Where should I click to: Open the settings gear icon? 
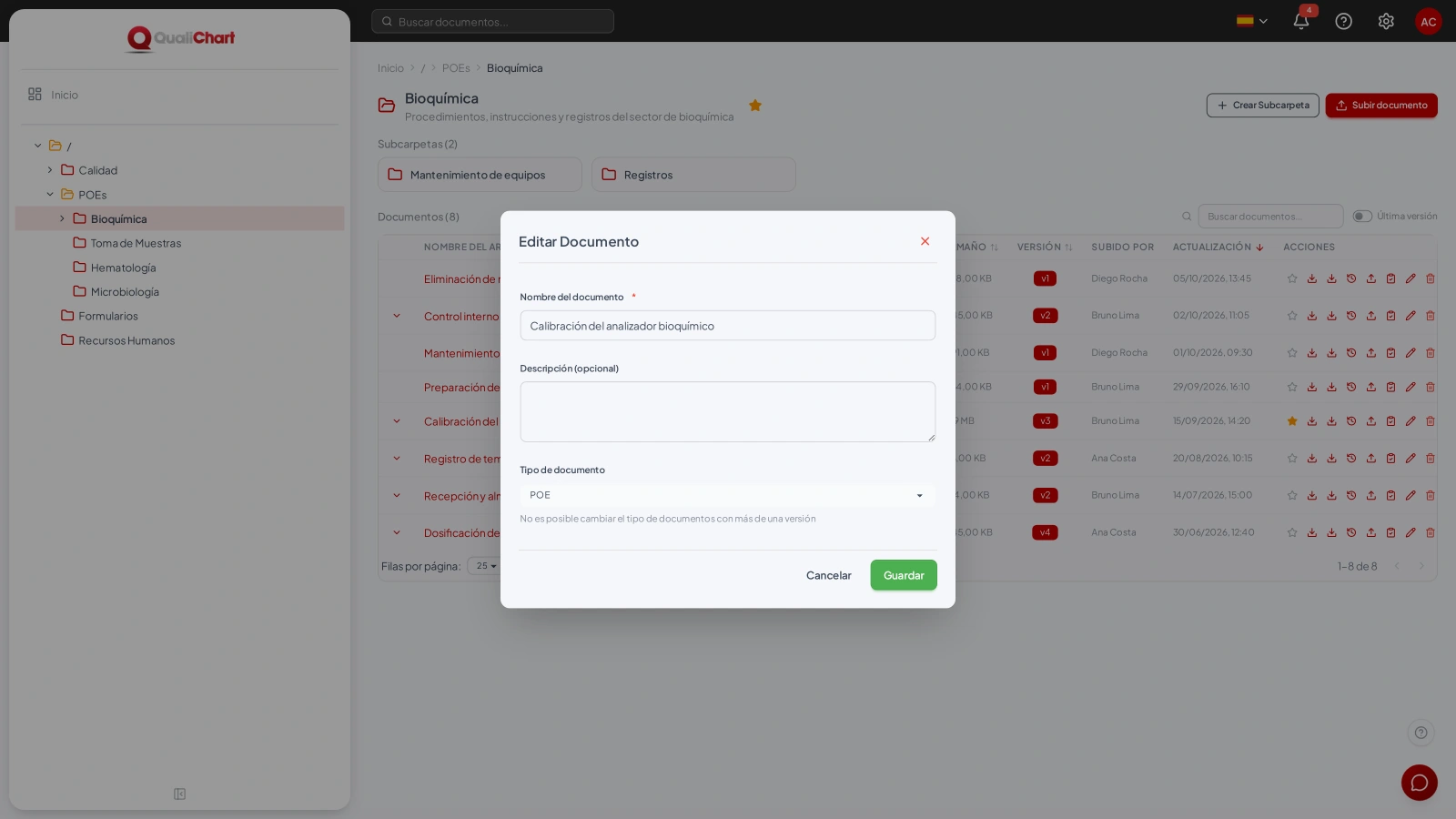point(1386,21)
